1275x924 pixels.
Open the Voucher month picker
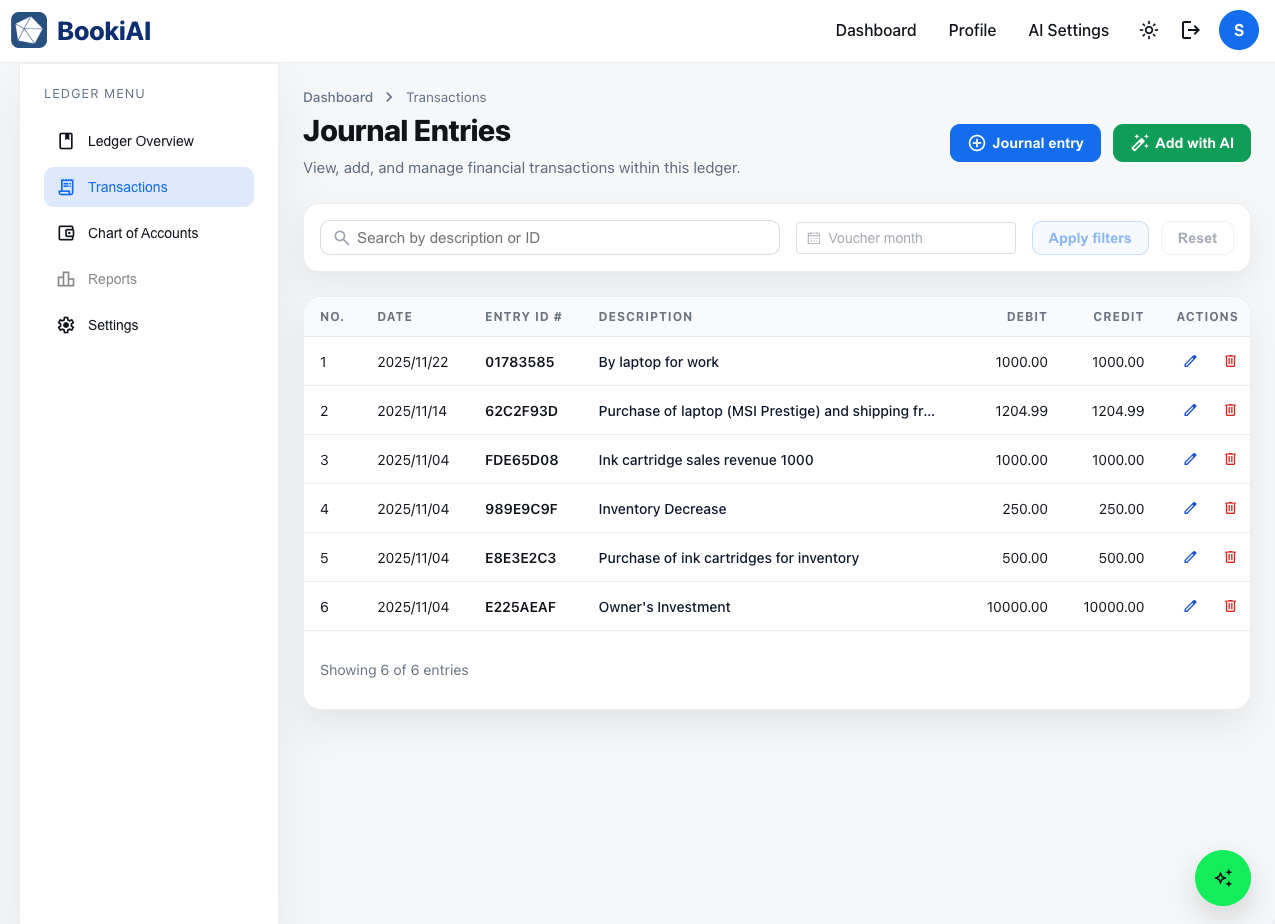905,238
